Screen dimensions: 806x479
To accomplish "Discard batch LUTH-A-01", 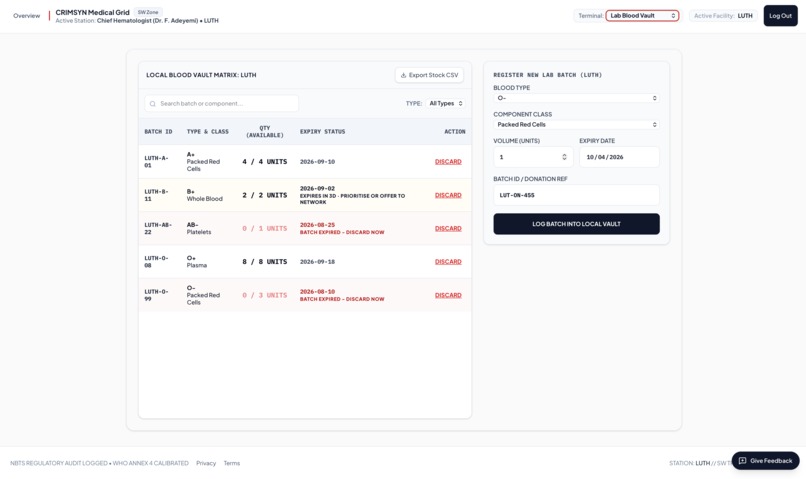I will 448,162.
